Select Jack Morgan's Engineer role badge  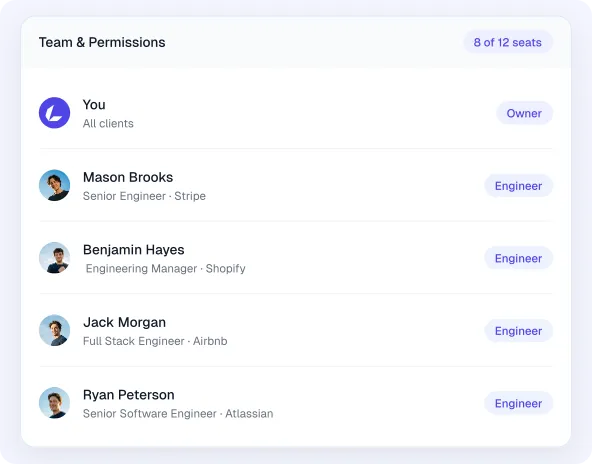tap(518, 331)
